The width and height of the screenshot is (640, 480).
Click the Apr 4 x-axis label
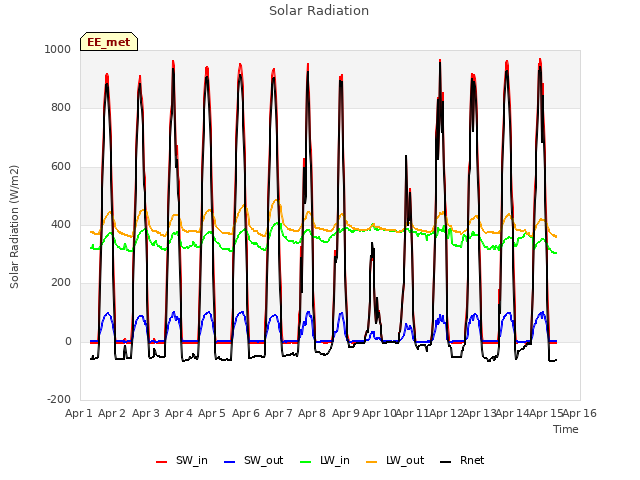[179, 413]
